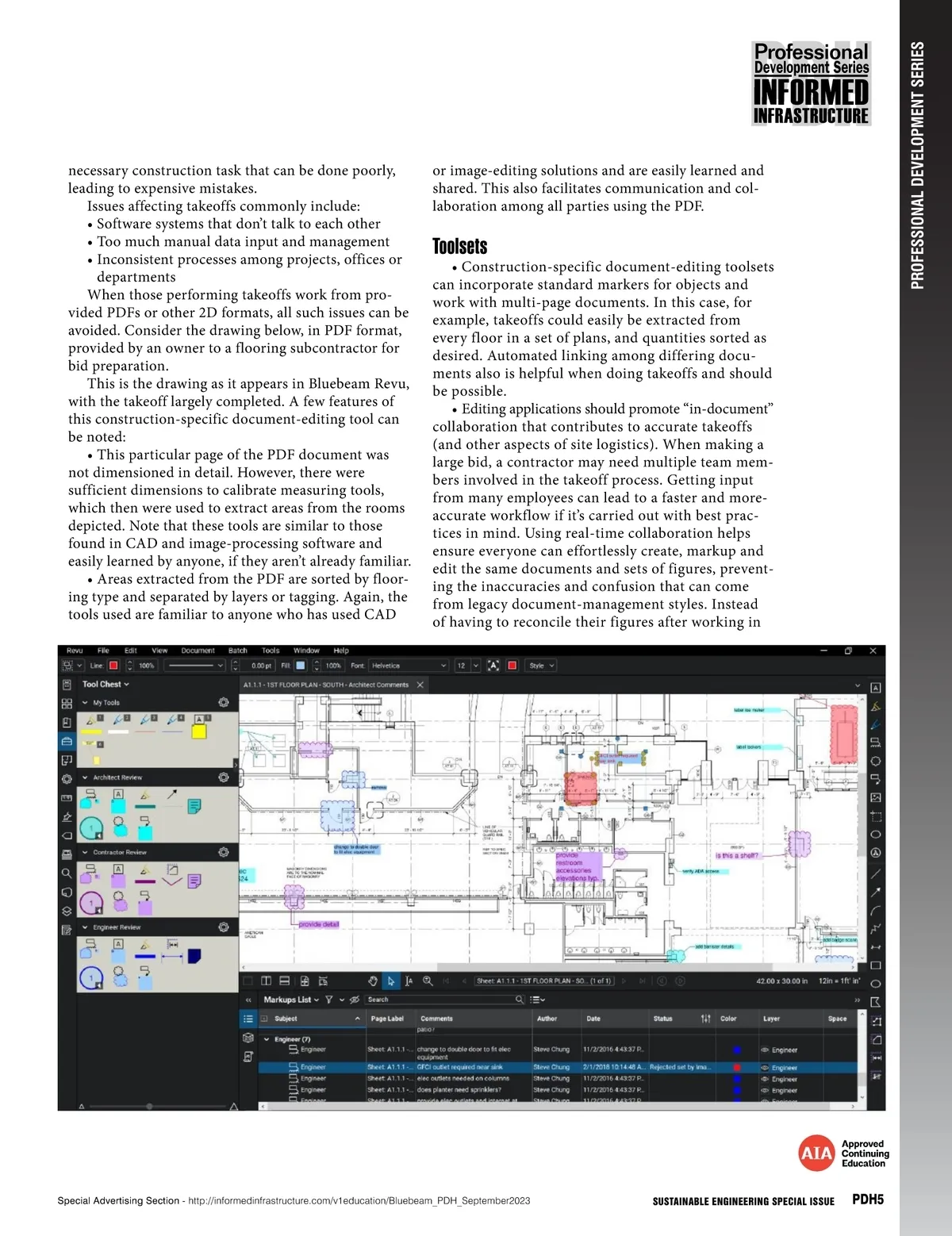This screenshot has width=952, height=1236.
Task: Open the Batch menu
Action: [x=237, y=651]
